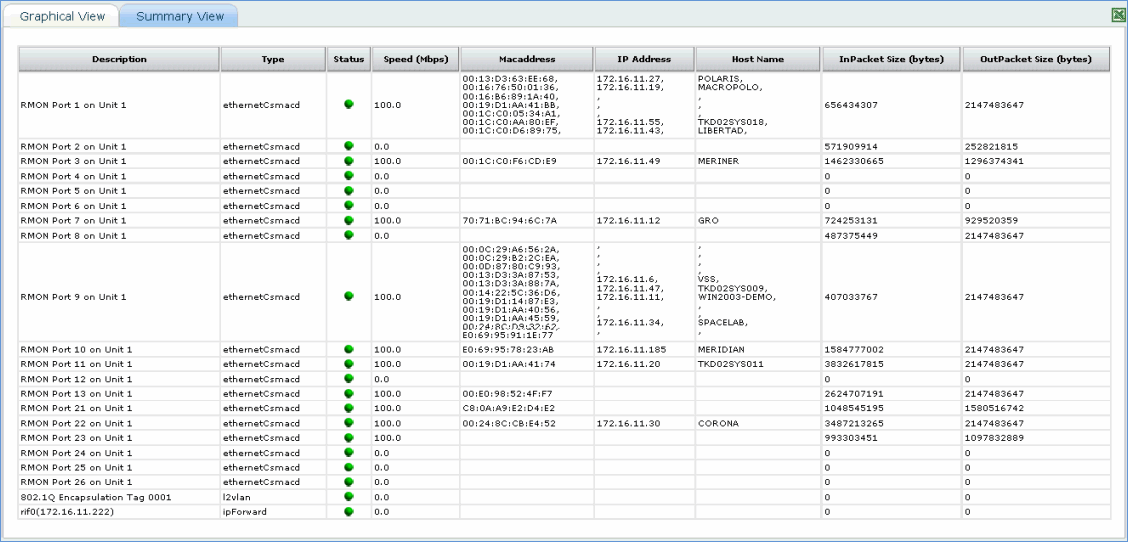Open the Summary View tab
The image size is (1128, 542).
[180, 17]
